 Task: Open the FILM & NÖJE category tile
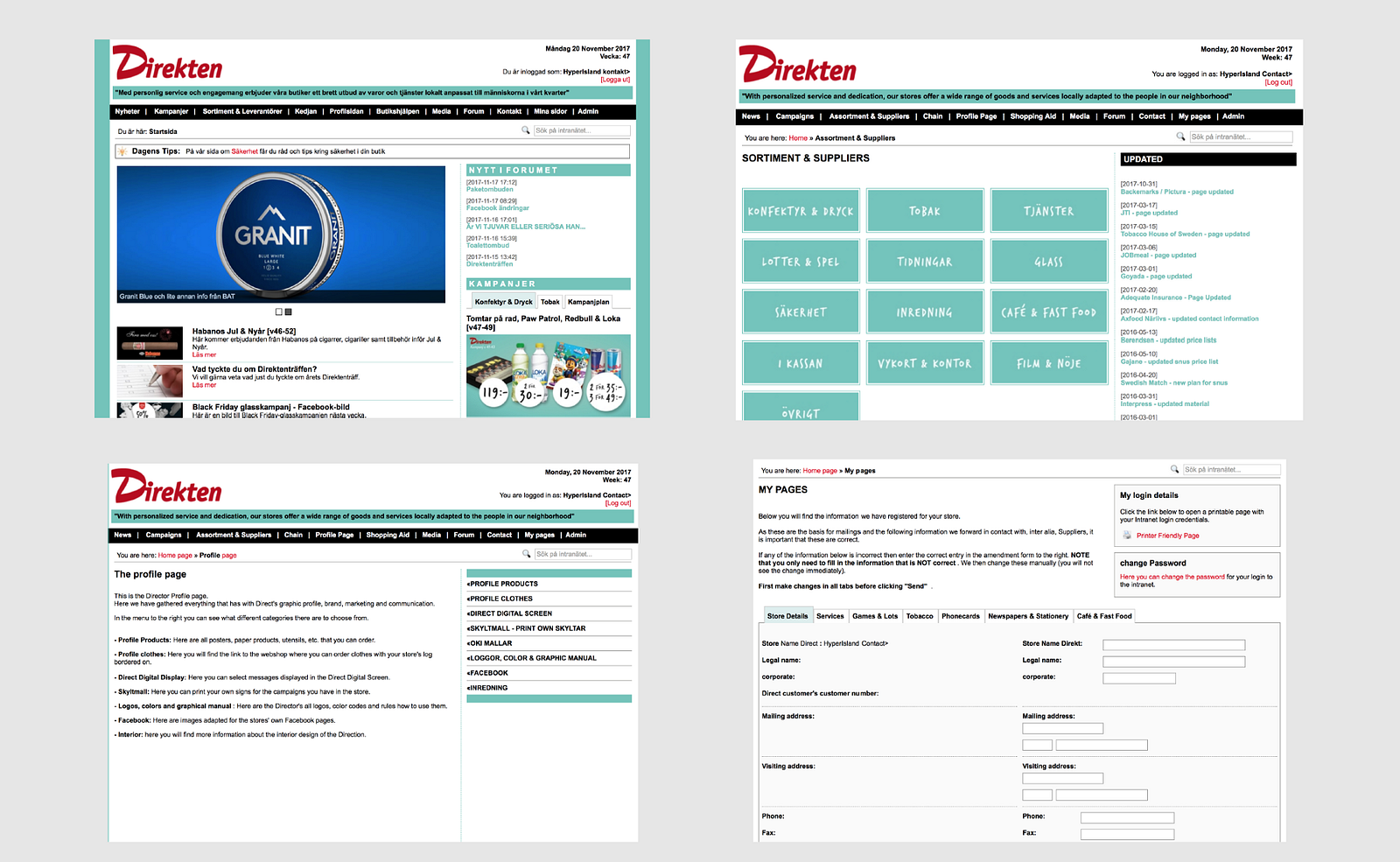(1049, 362)
